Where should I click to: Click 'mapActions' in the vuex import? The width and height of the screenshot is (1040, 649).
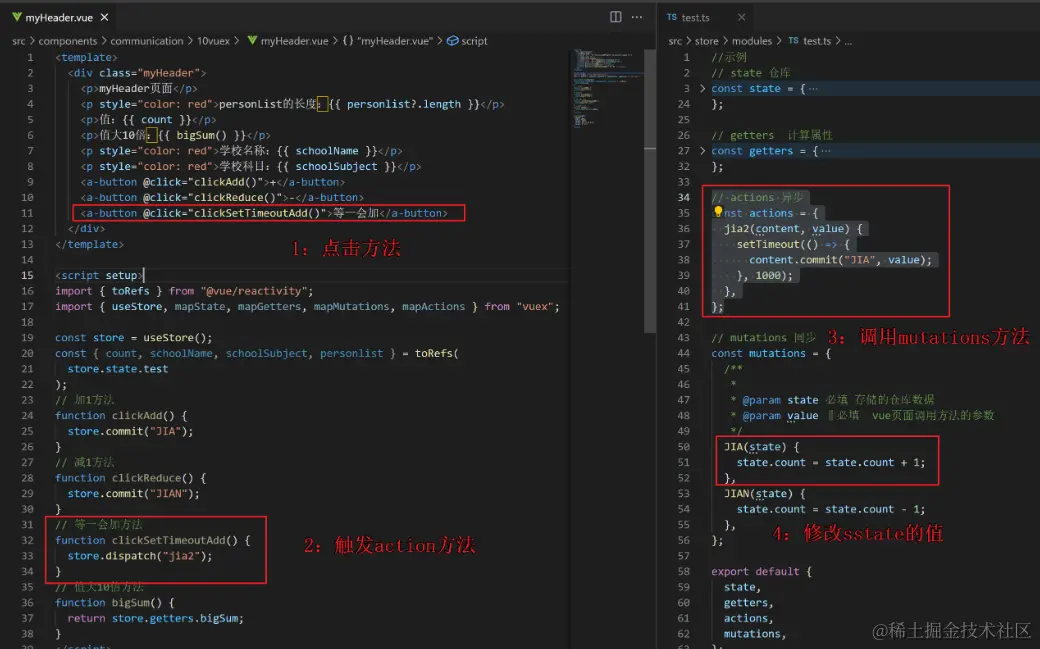433,307
